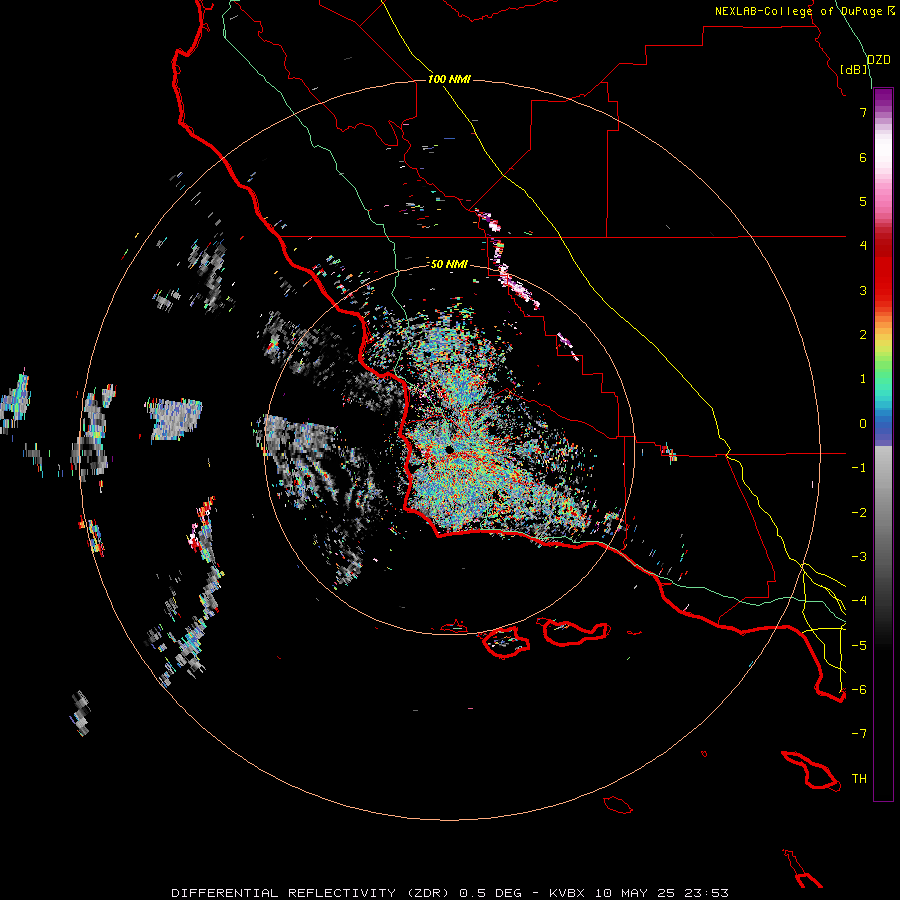Click the NEXLAB-College of DuPage credit text

pos(798,11)
